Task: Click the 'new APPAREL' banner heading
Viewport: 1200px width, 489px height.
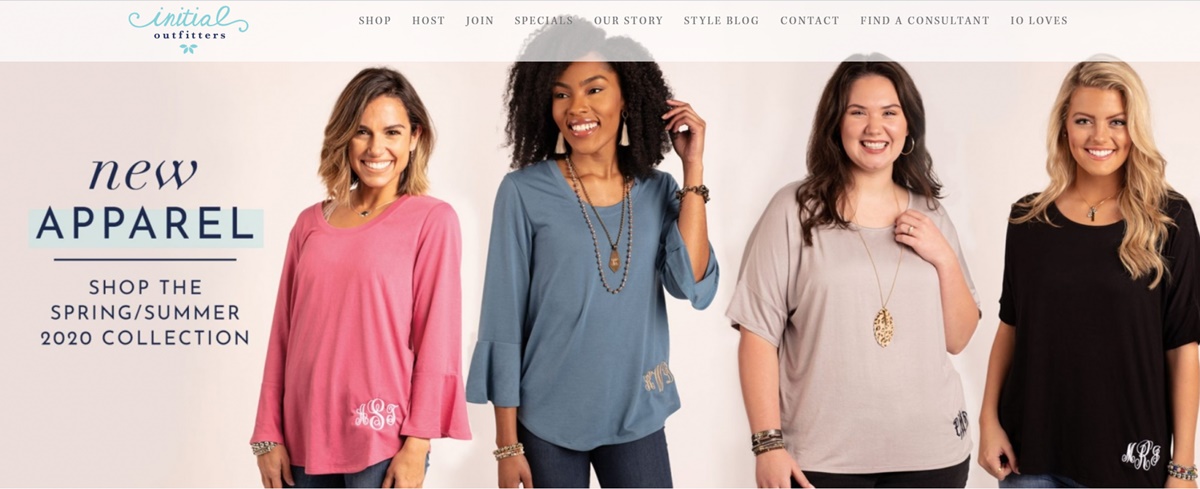Action: (146, 200)
